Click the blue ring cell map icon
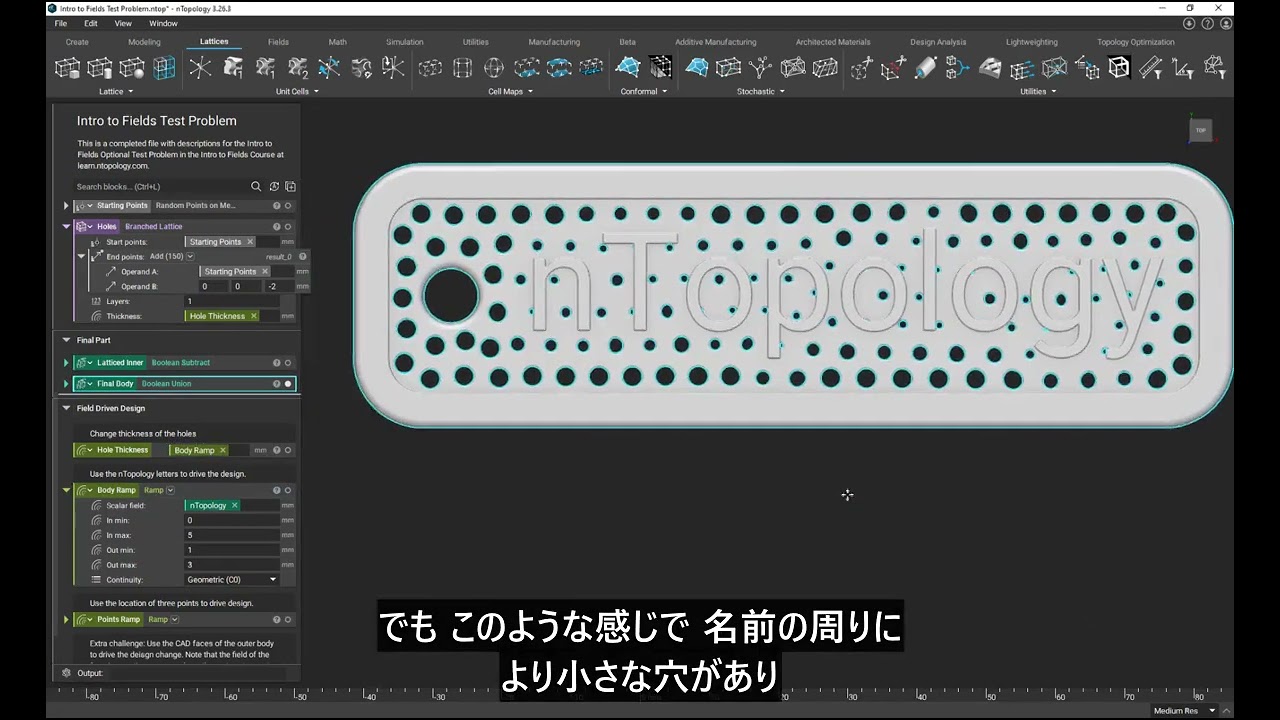The height and width of the screenshot is (720, 1280). pos(559,67)
